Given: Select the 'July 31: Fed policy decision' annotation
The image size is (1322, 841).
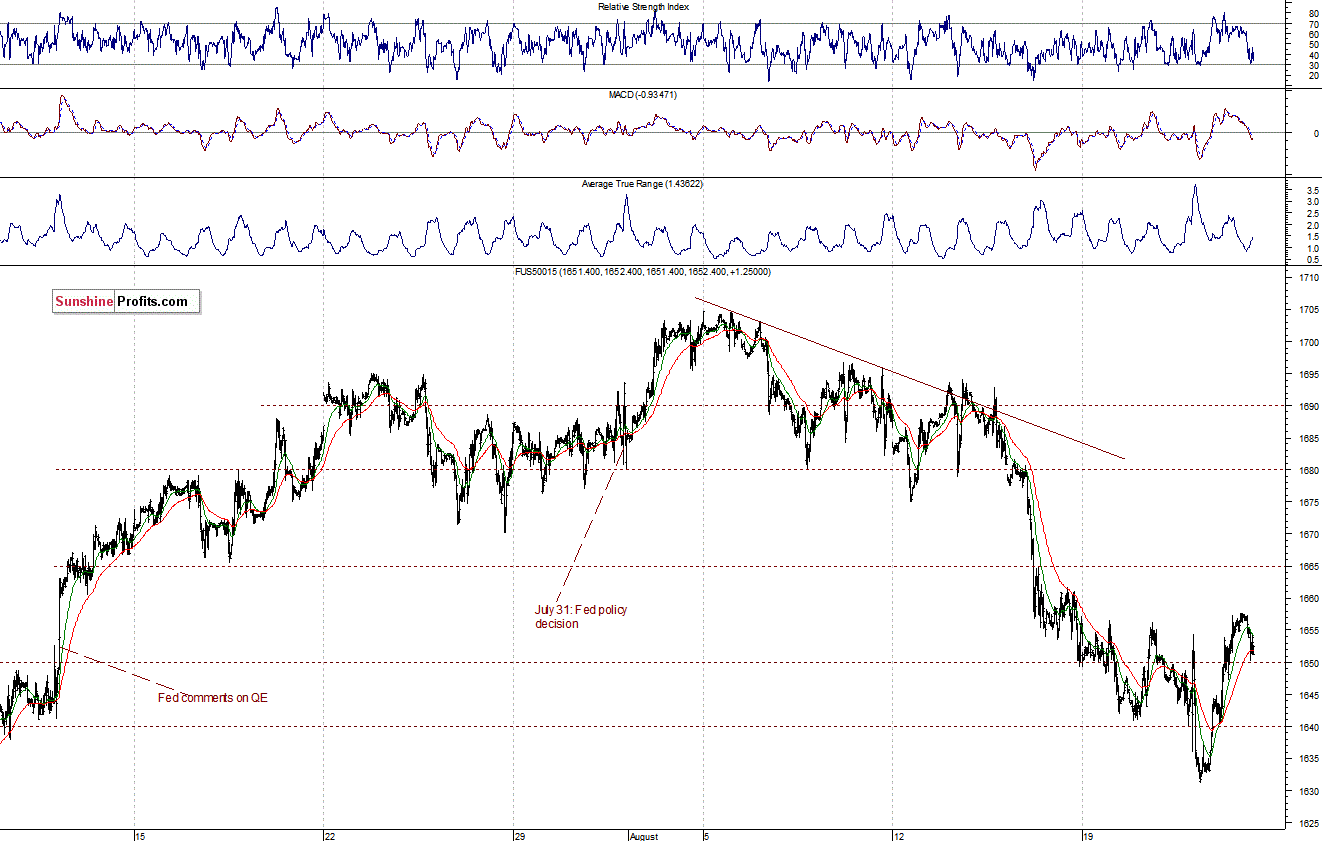Looking at the screenshot, I should click(581, 616).
